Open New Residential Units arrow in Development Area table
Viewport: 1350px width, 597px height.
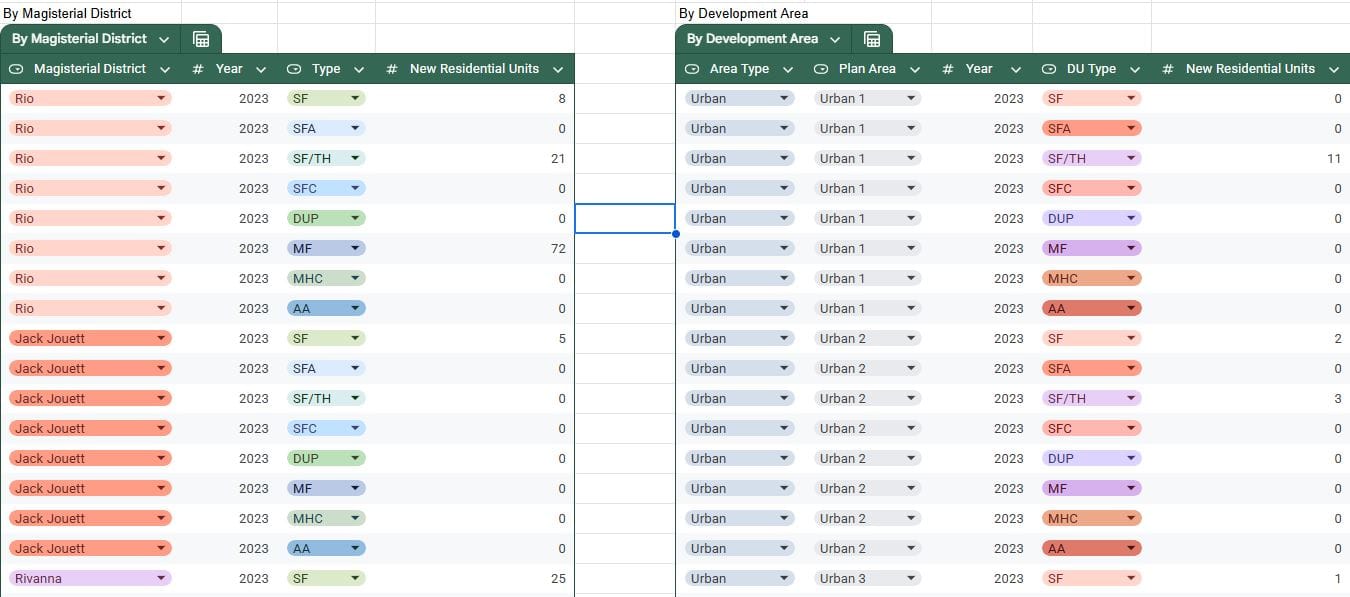pyautogui.click(x=1334, y=69)
